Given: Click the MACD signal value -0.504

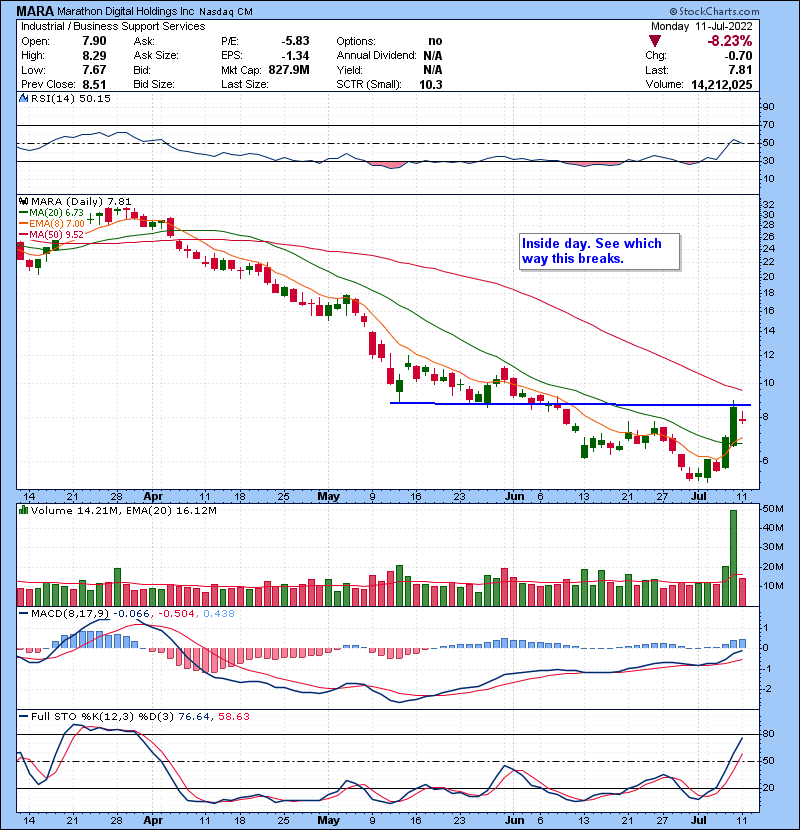Looking at the screenshot, I should [176, 614].
